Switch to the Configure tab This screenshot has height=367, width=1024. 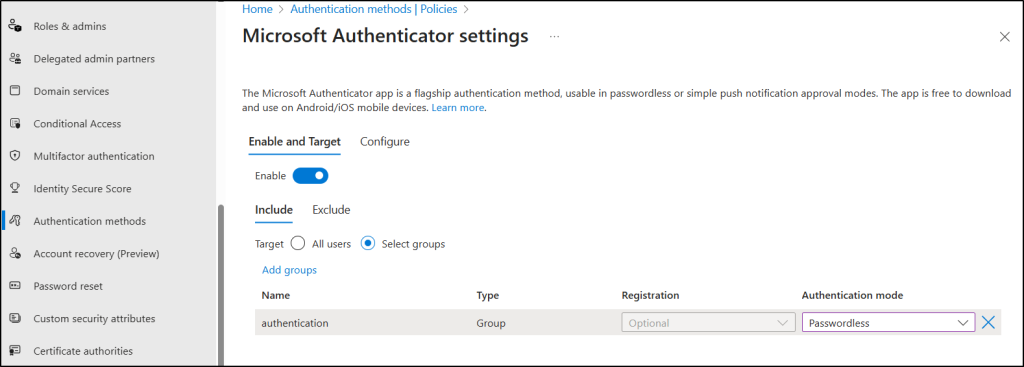pyautogui.click(x=385, y=141)
